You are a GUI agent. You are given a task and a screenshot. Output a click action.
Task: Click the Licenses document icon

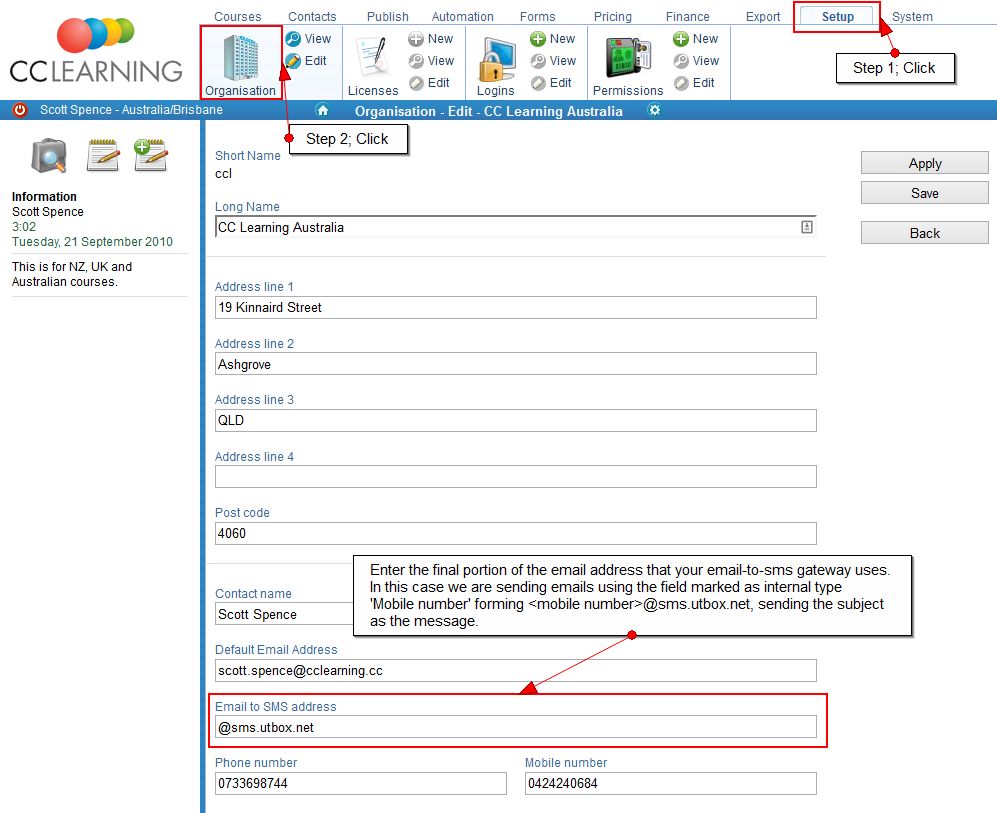point(372,57)
